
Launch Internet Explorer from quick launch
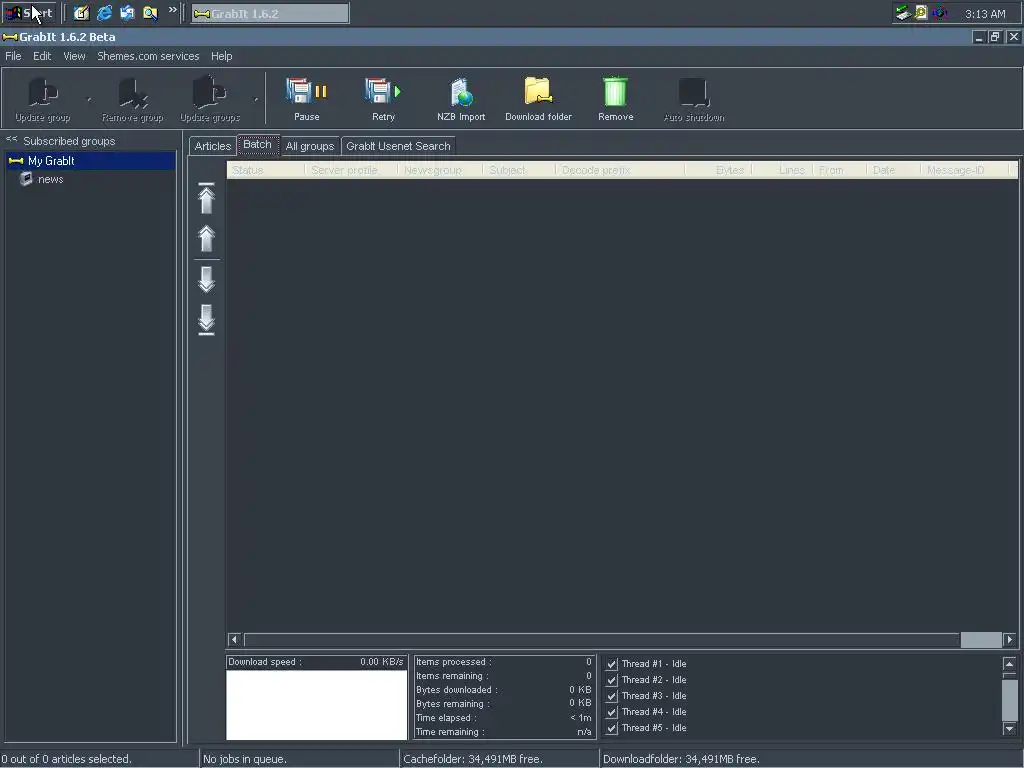tap(104, 13)
